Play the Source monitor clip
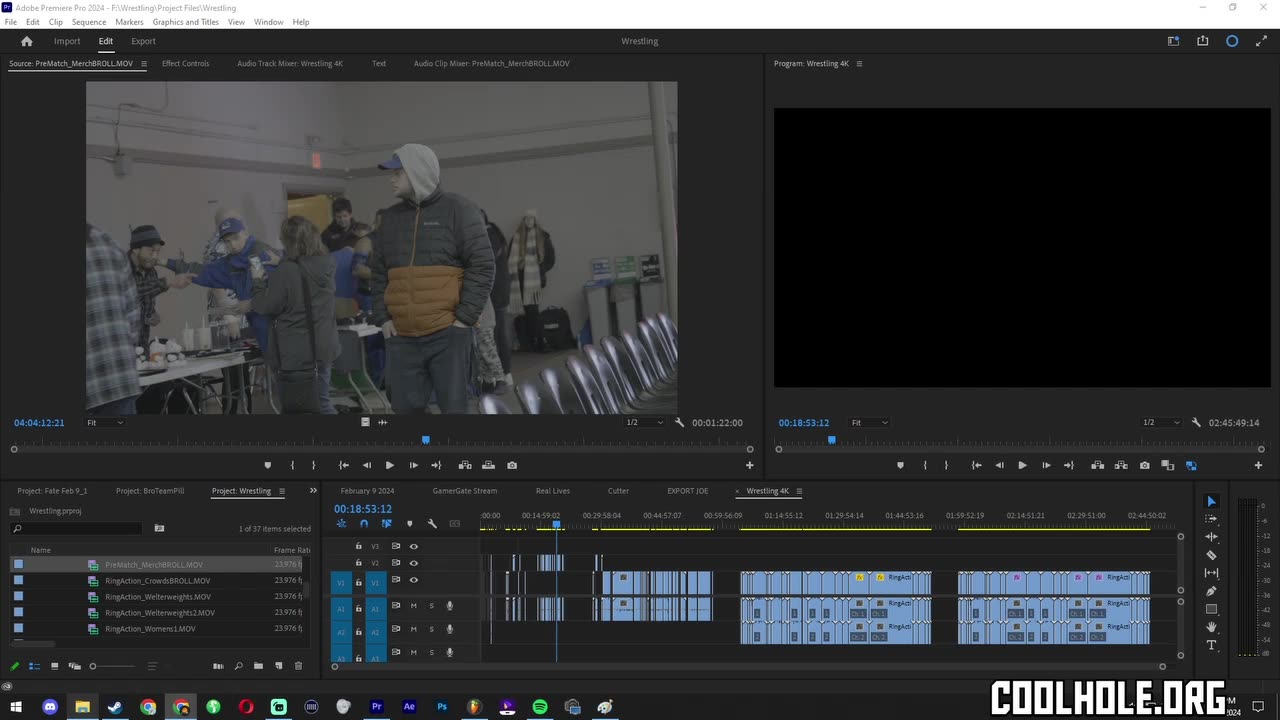Viewport: 1280px width, 720px height. pos(389,465)
